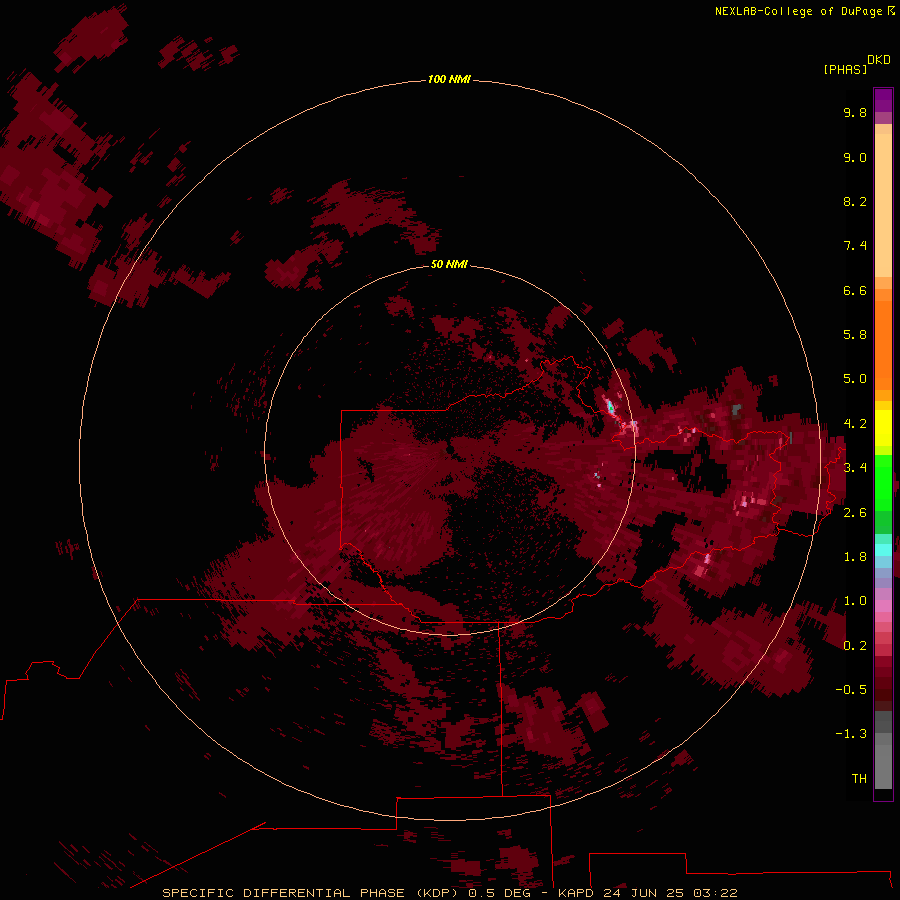Click the 6.6 value on the color scale

coord(855,290)
